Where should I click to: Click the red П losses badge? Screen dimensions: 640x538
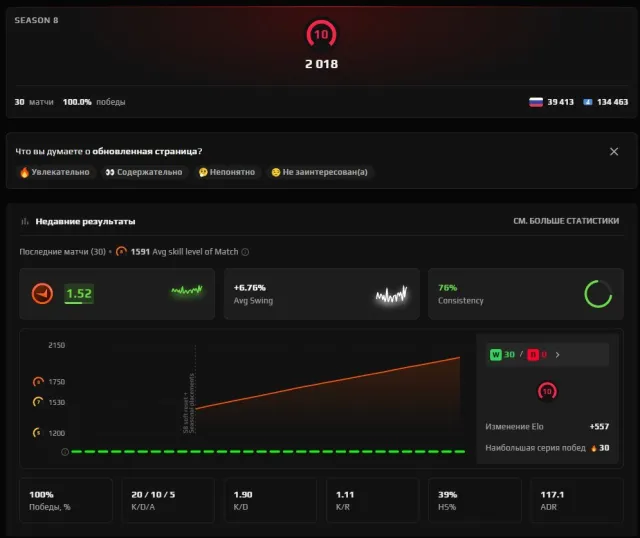tap(533, 355)
